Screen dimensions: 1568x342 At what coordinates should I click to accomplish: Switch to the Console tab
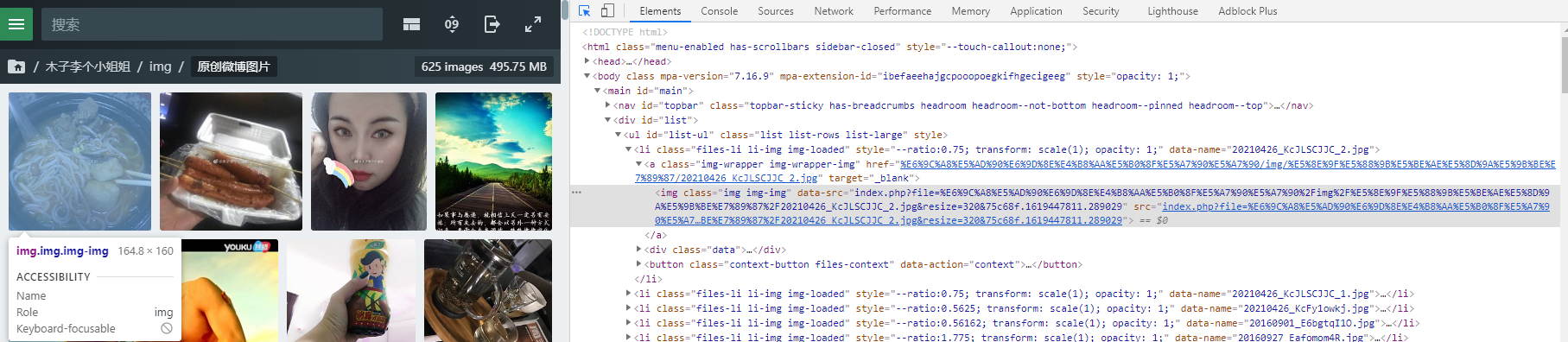pyautogui.click(x=719, y=11)
